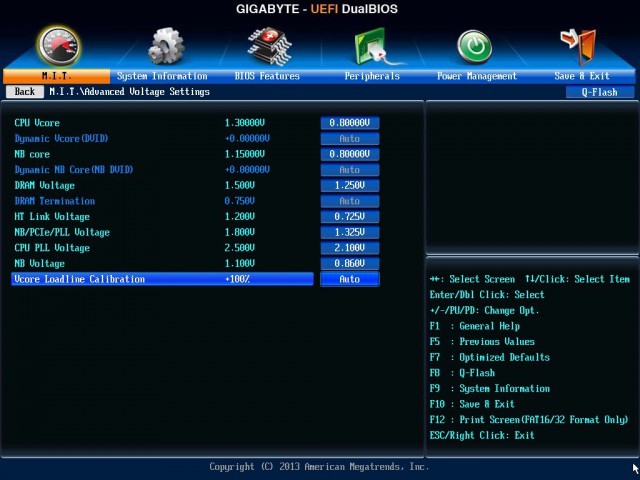
Task: Click the HT Link Voltage 1.200V reading
Action: [x=240, y=217]
